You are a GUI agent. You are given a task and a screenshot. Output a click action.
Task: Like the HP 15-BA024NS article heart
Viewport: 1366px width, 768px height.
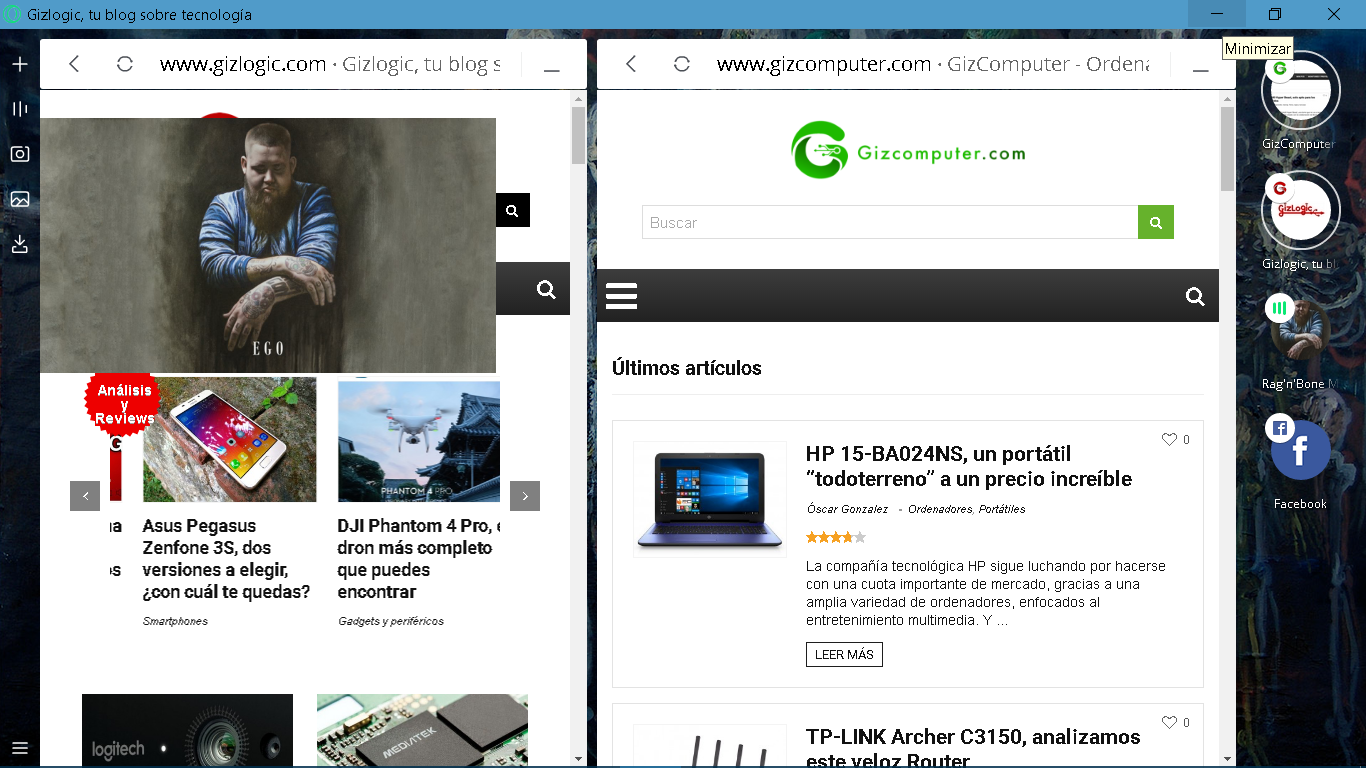1169,439
